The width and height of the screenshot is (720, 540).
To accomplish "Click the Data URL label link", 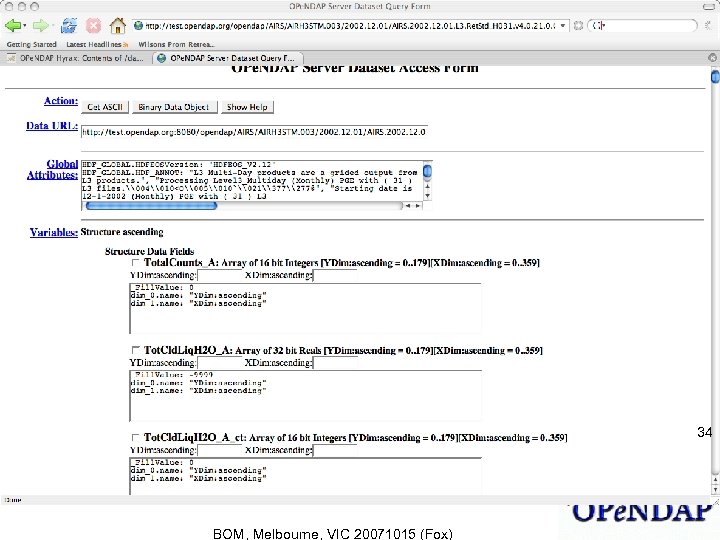I will 52,126.
